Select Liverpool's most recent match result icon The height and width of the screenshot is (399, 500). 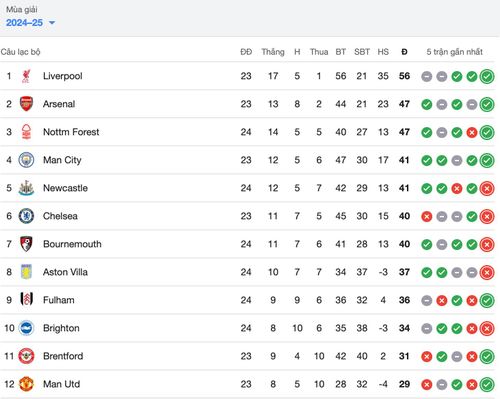(487, 77)
